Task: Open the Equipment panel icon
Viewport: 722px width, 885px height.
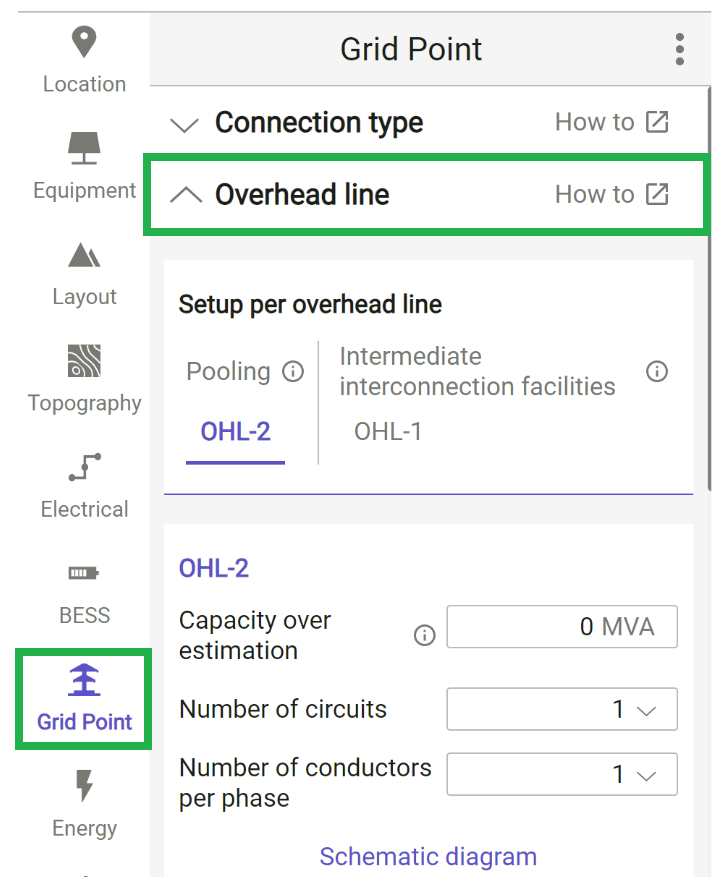Action: (84, 147)
